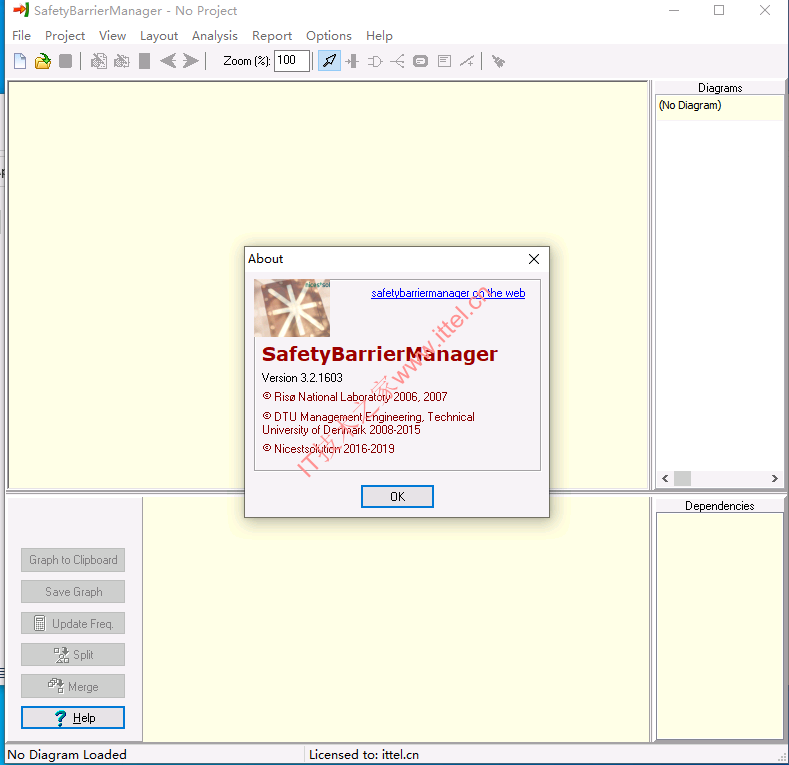Select the add connection line tool icon
Viewport: 789px width, 765px height.
coord(467,61)
